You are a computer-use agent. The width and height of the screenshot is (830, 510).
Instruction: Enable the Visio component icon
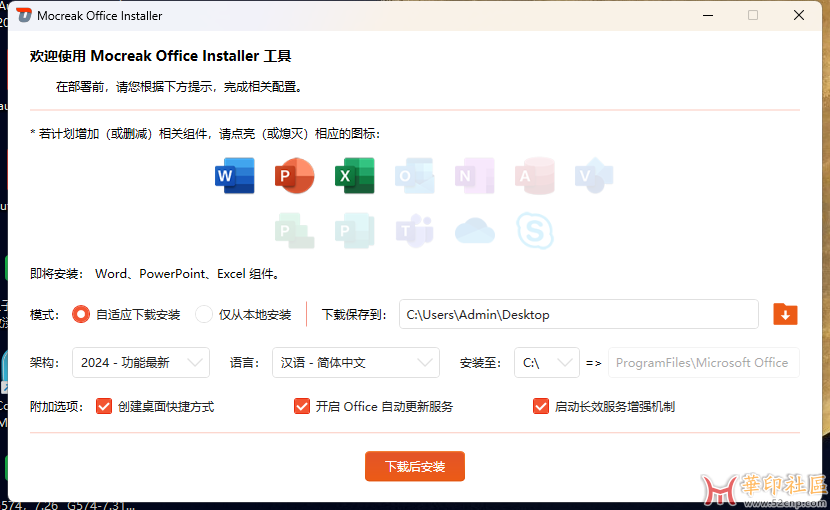(594, 176)
